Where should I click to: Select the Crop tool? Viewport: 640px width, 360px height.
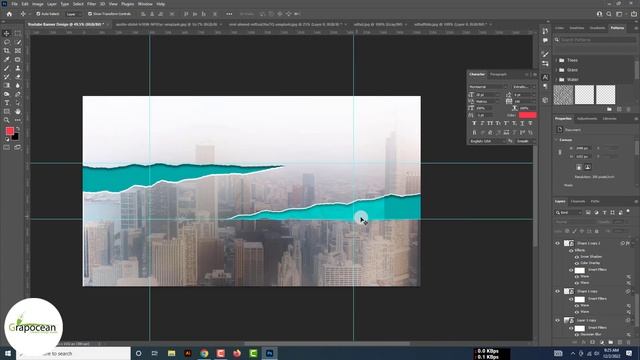click(7, 51)
